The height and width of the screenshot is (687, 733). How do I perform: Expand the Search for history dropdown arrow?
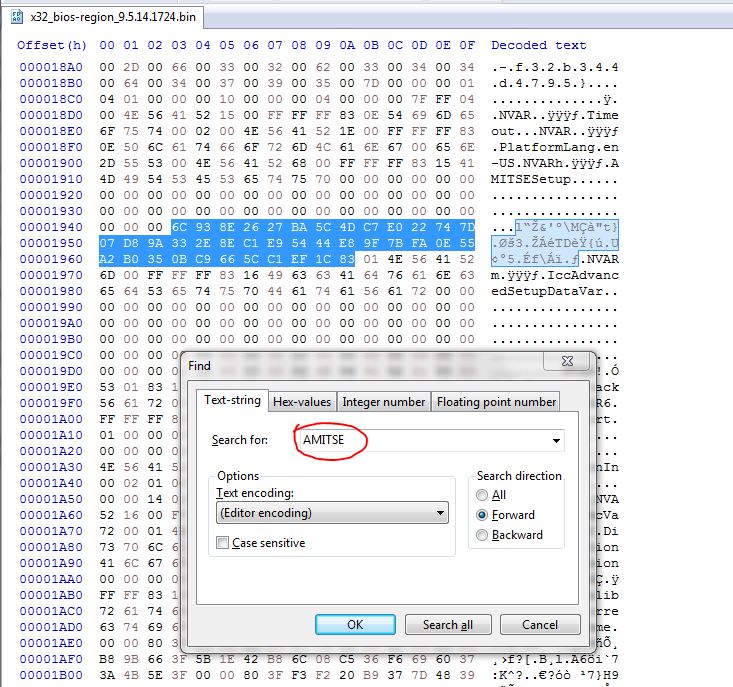556,441
